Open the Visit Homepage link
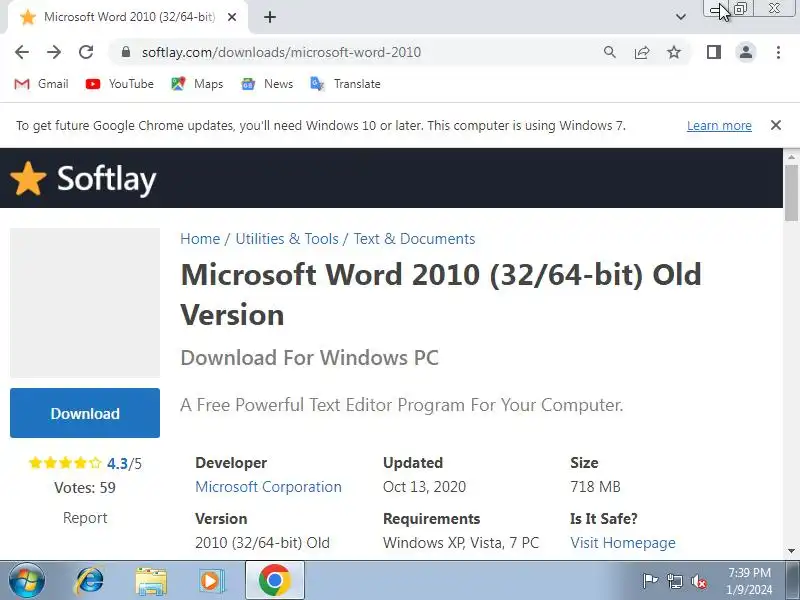 [622, 543]
